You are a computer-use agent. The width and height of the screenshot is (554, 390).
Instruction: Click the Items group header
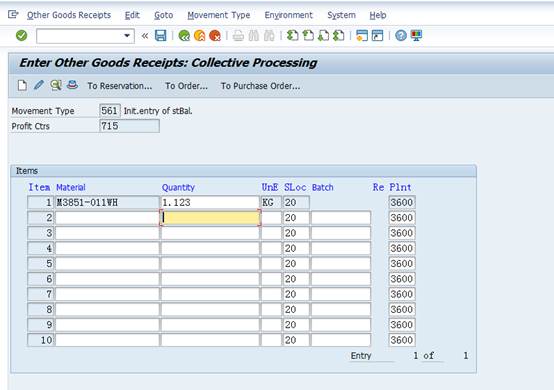pos(27,171)
